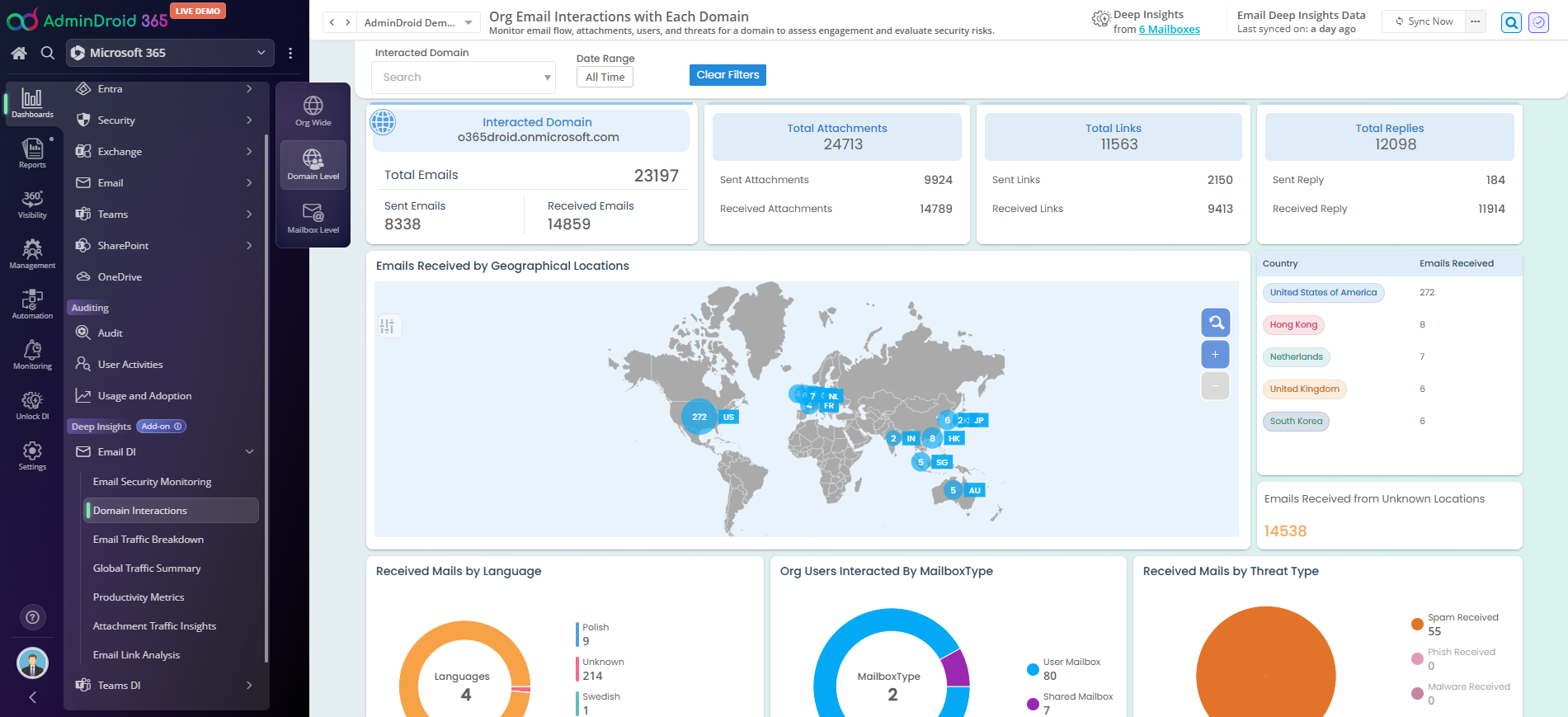This screenshot has width=1568, height=717.
Task: Switch to Org Wide view
Action: 313,111
